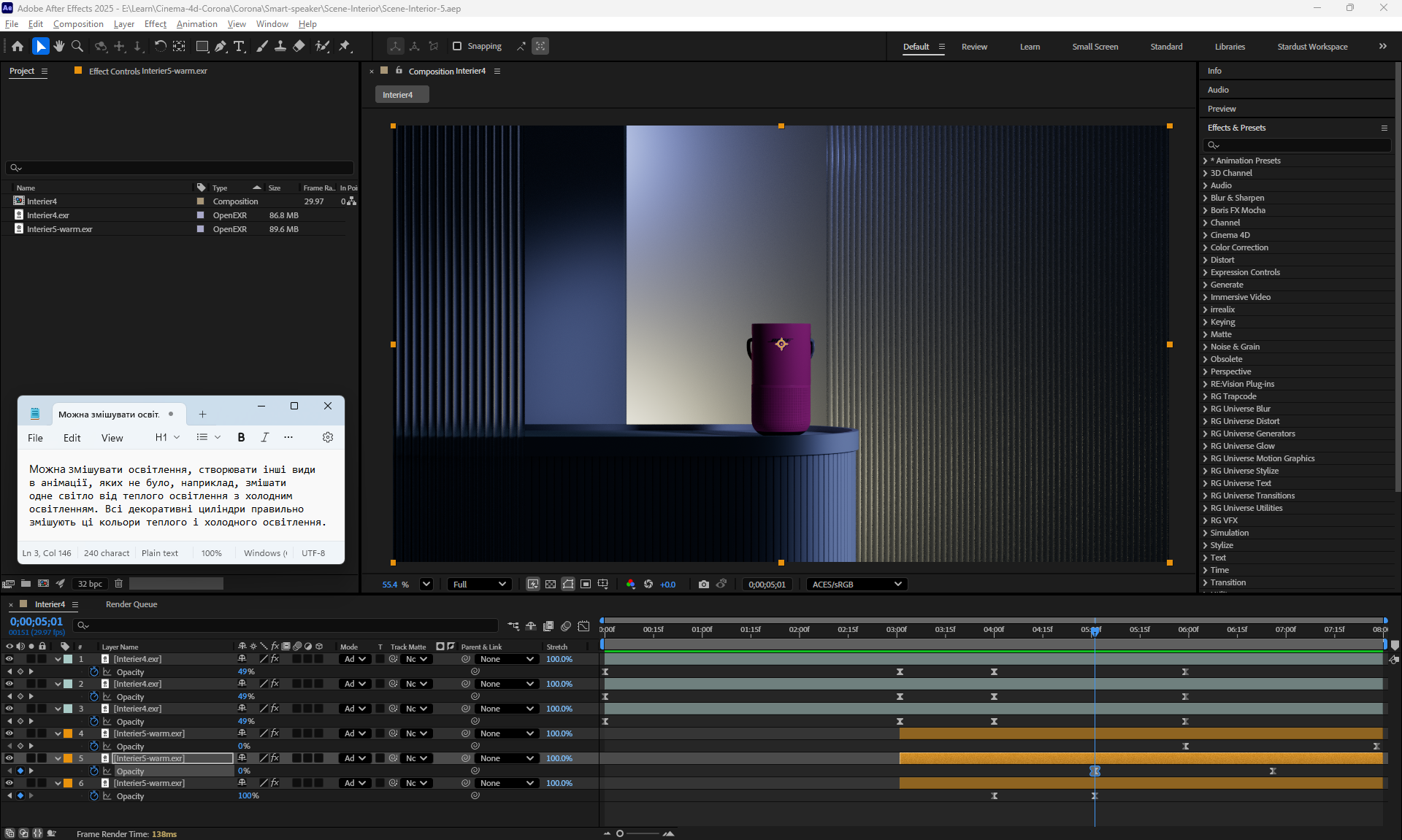Expand the Color Correction effects category
Viewport: 1402px width, 840px height.
1238,247
